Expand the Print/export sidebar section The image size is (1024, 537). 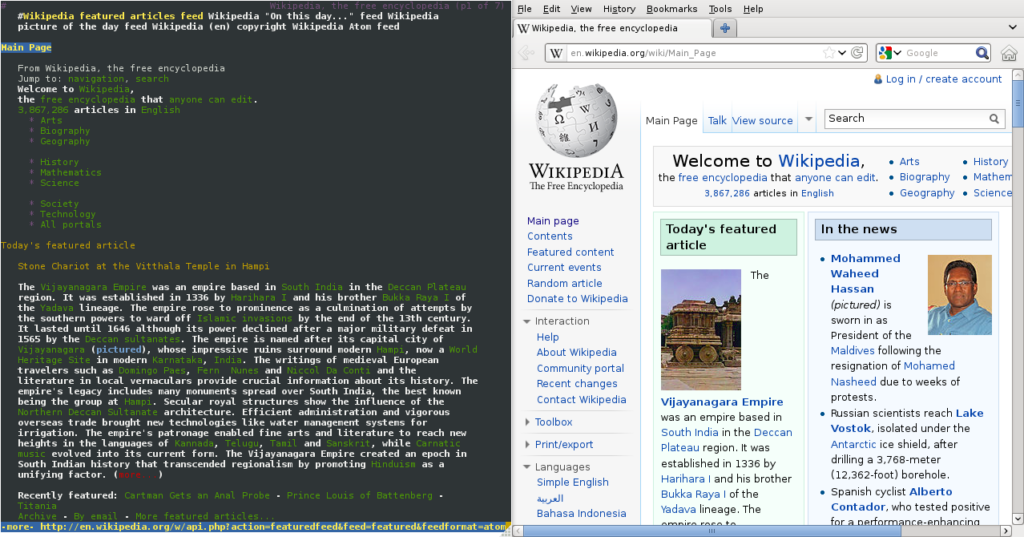coord(563,444)
